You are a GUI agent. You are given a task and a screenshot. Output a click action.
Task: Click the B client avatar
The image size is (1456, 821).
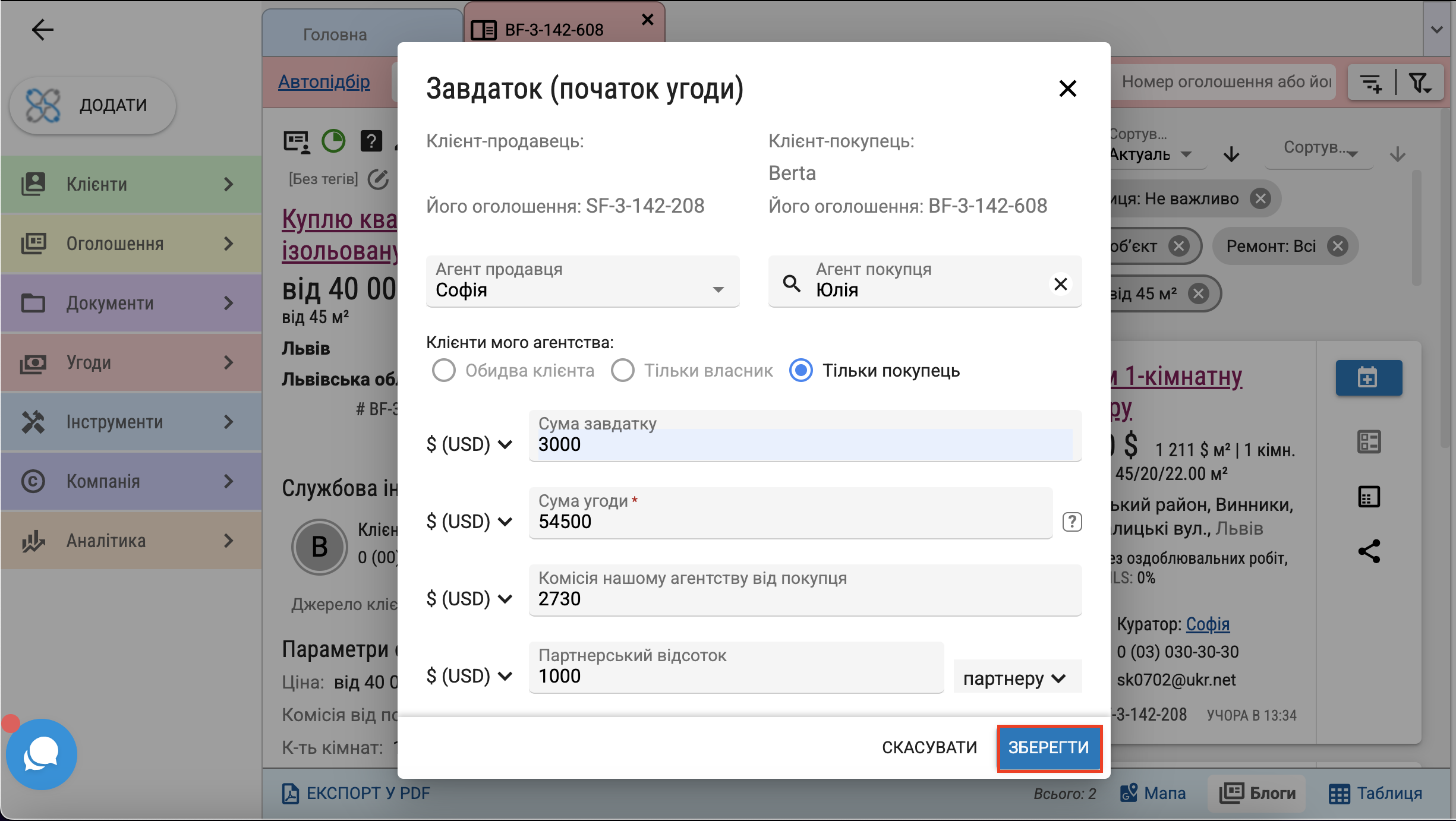(319, 547)
